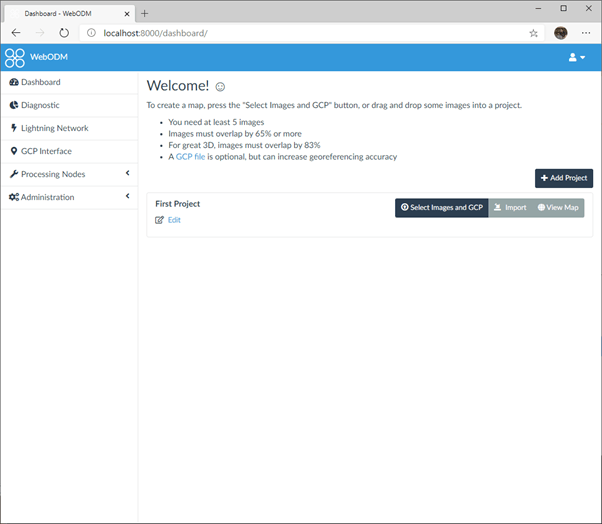This screenshot has width=602, height=524.
Task: Click the WebODM logo icon
Action: (x=15, y=57)
